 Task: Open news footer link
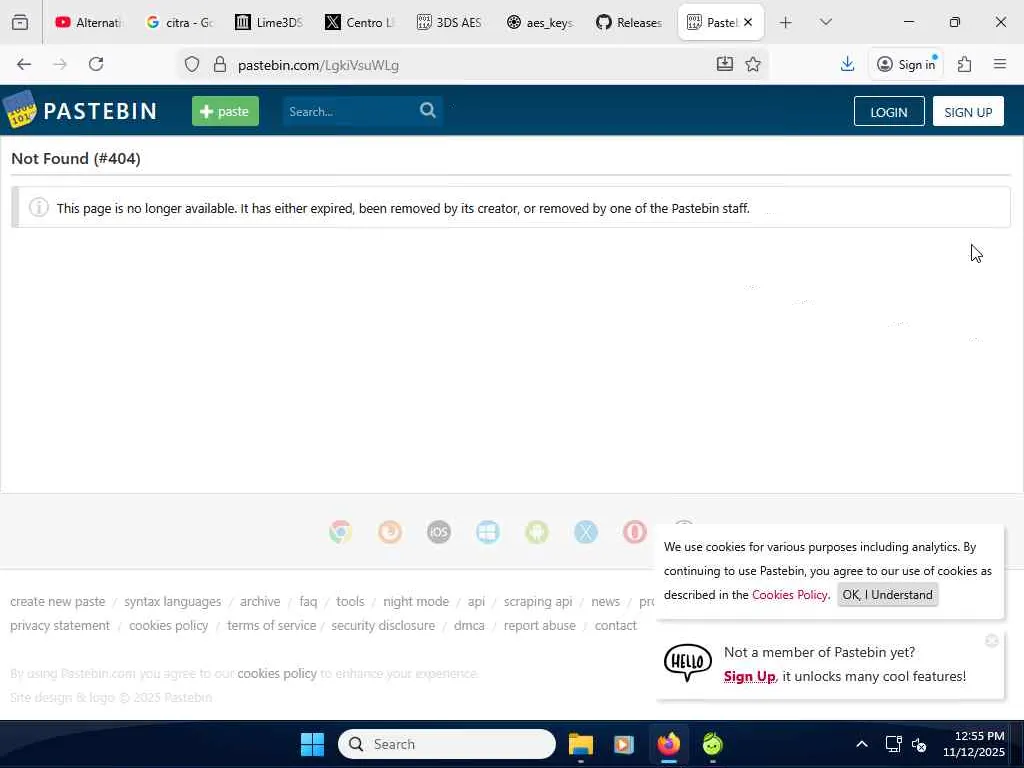coord(605,601)
